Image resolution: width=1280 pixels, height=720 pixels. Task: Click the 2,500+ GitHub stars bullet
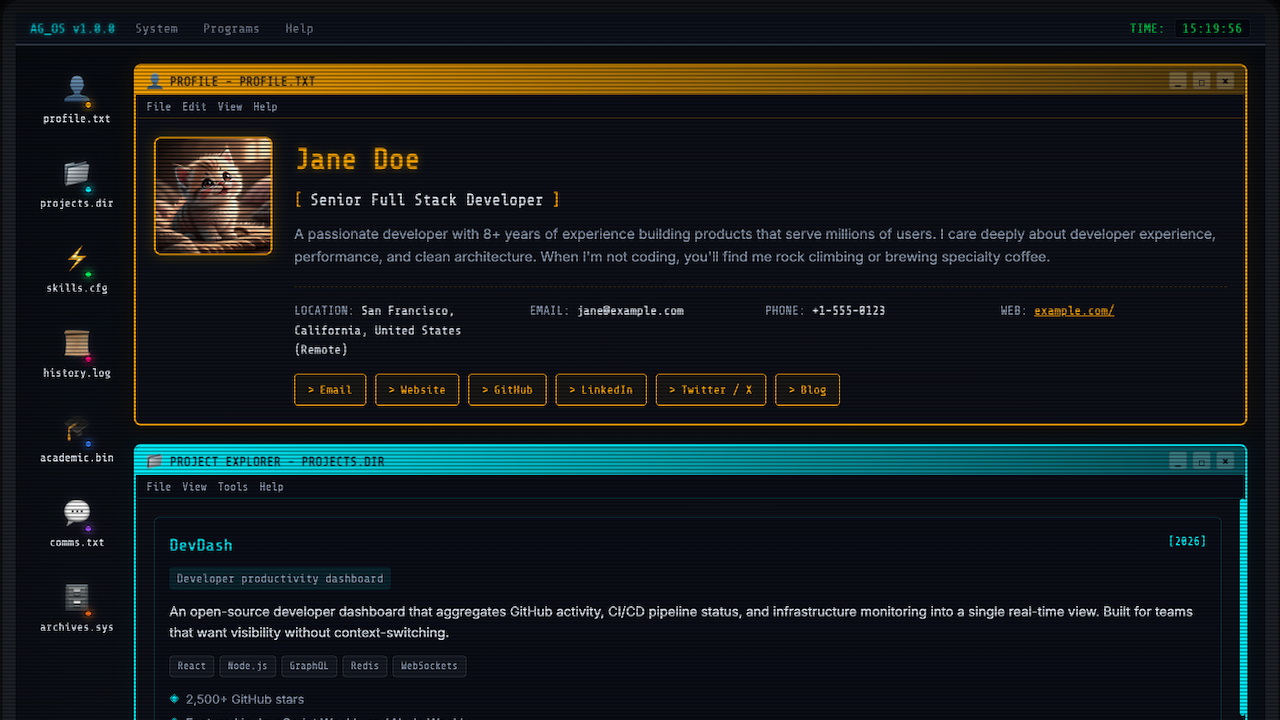237,700
